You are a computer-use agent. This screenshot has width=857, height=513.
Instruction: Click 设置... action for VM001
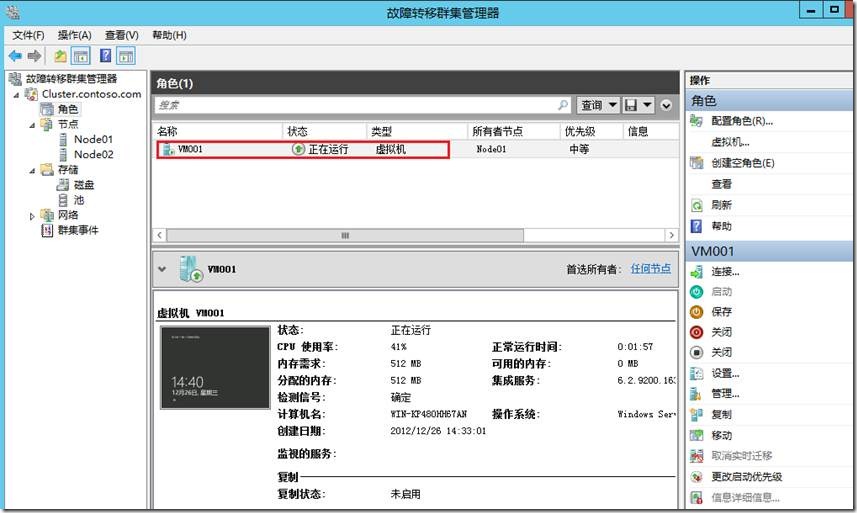tap(725, 374)
